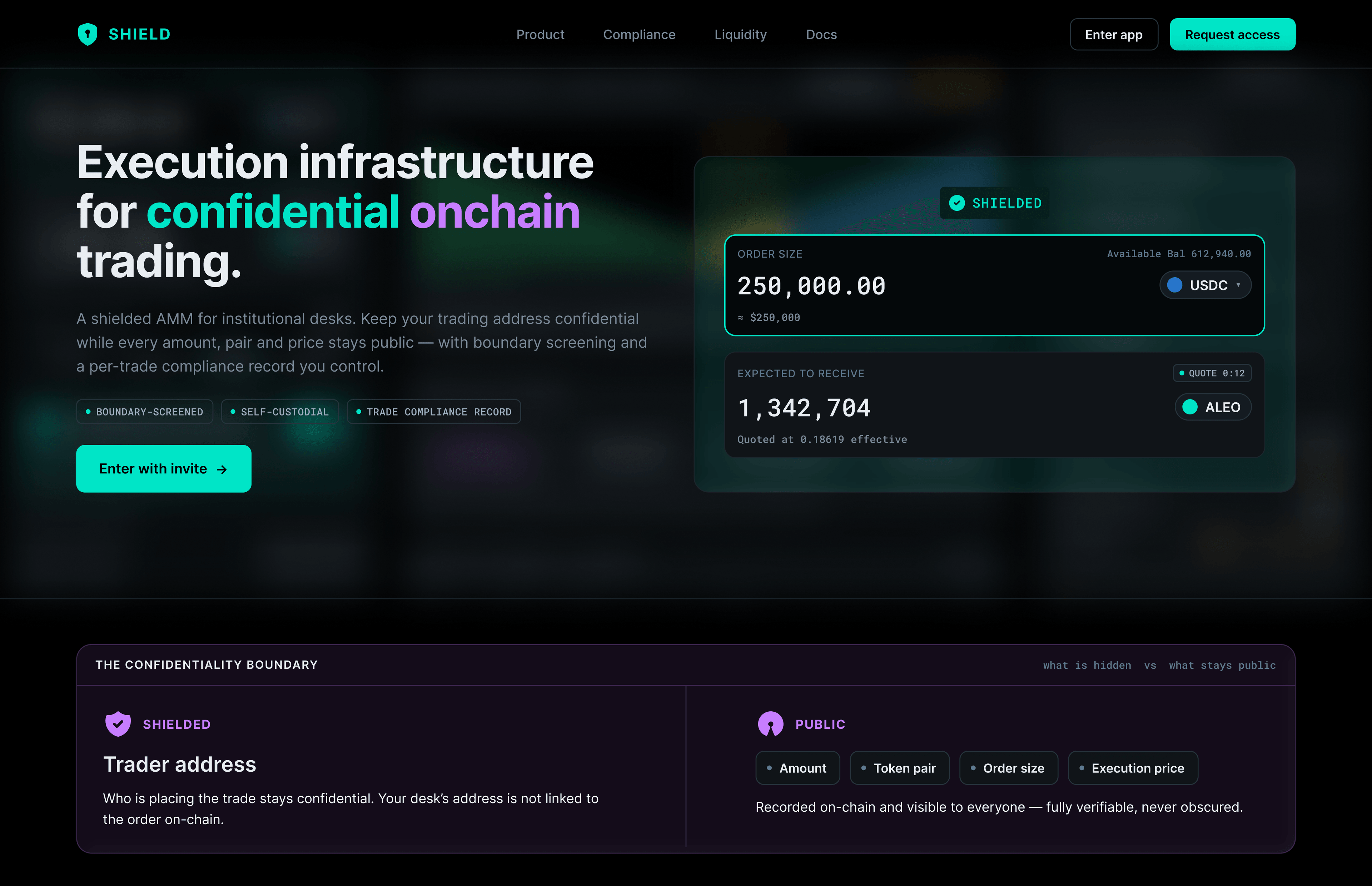Click the Enter app button

pyautogui.click(x=1114, y=35)
